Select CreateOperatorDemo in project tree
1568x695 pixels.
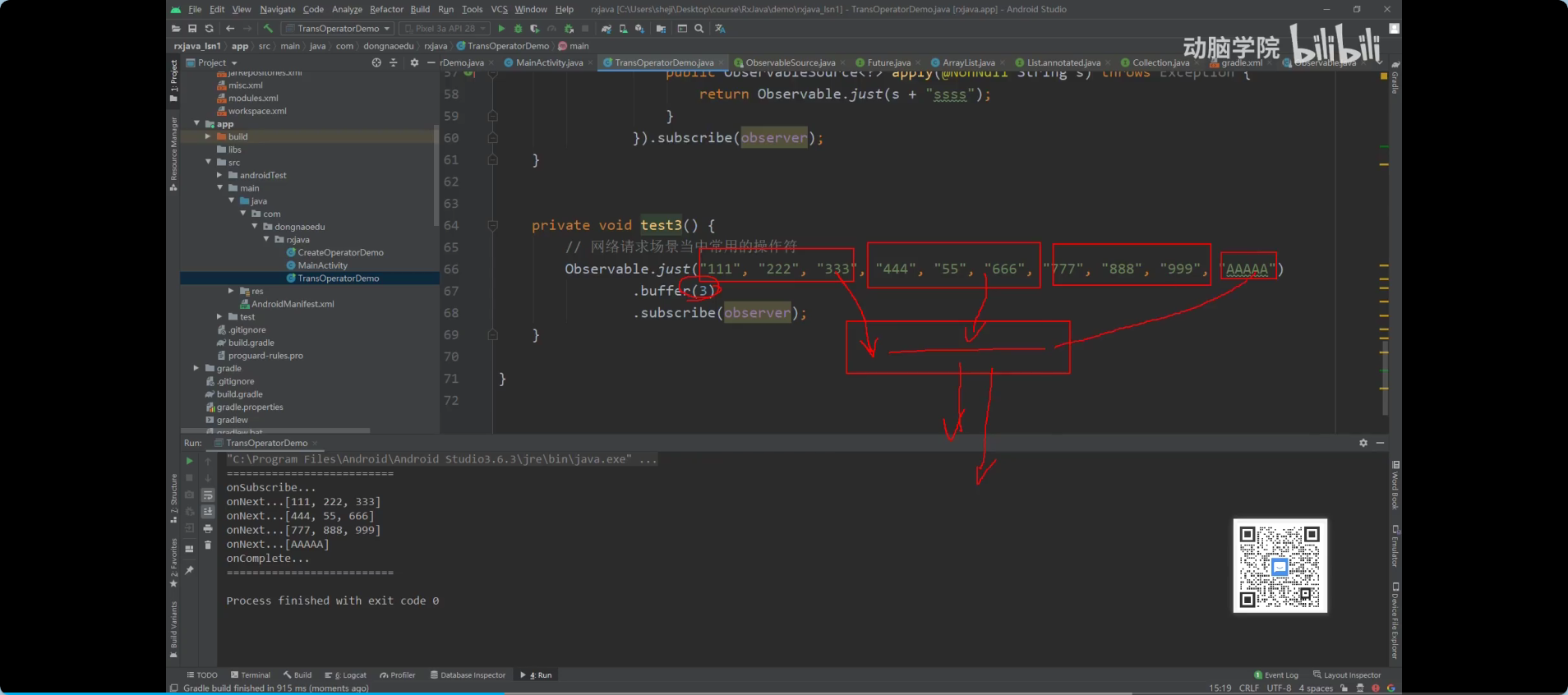pos(340,252)
